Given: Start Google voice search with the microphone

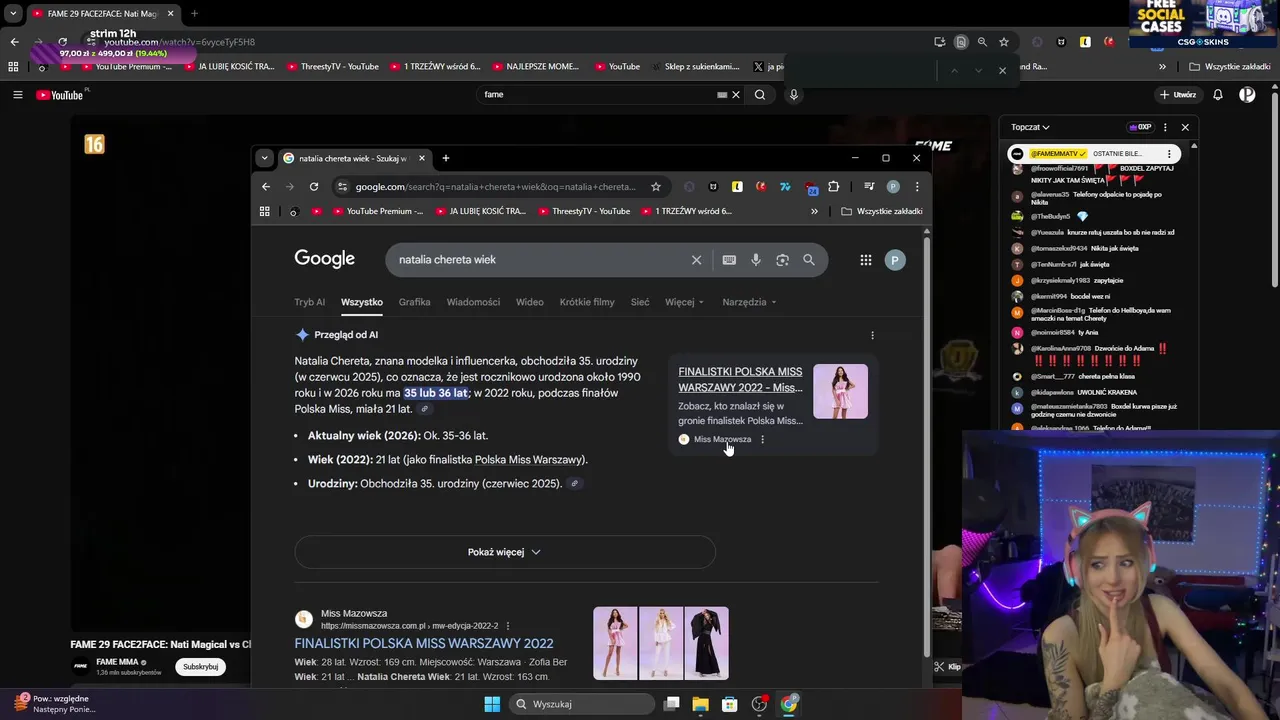Looking at the screenshot, I should pyautogui.click(x=756, y=260).
